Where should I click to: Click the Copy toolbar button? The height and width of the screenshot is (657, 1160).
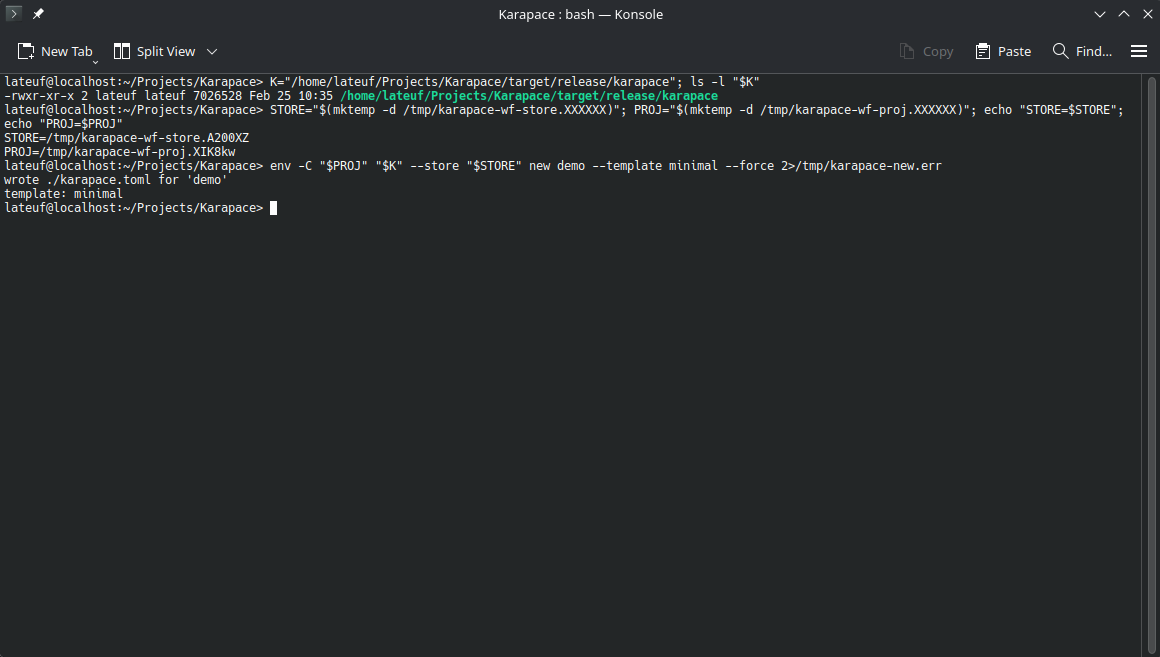[926, 51]
